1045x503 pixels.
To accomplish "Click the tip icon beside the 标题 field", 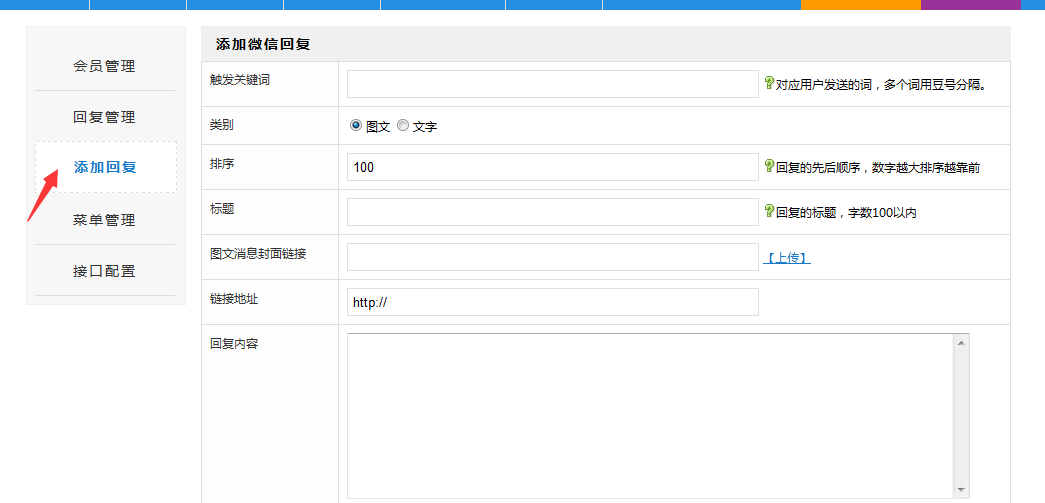I will coord(769,211).
